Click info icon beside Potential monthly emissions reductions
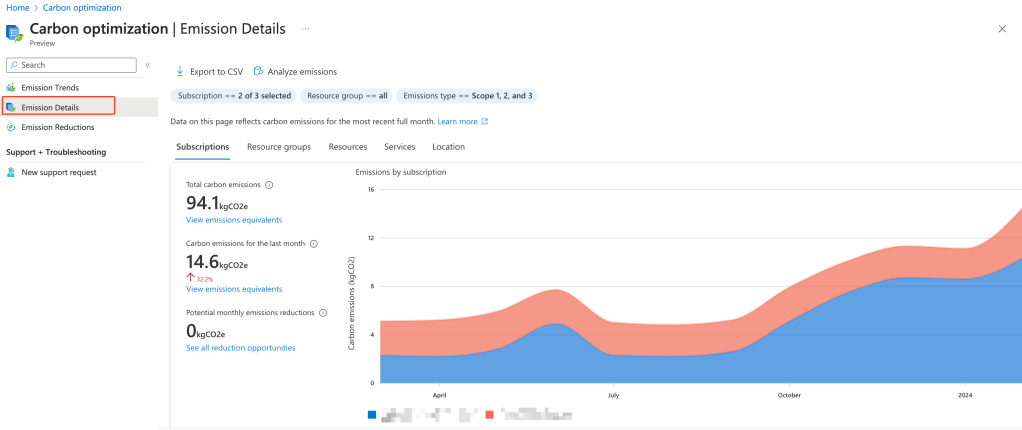 tap(323, 313)
